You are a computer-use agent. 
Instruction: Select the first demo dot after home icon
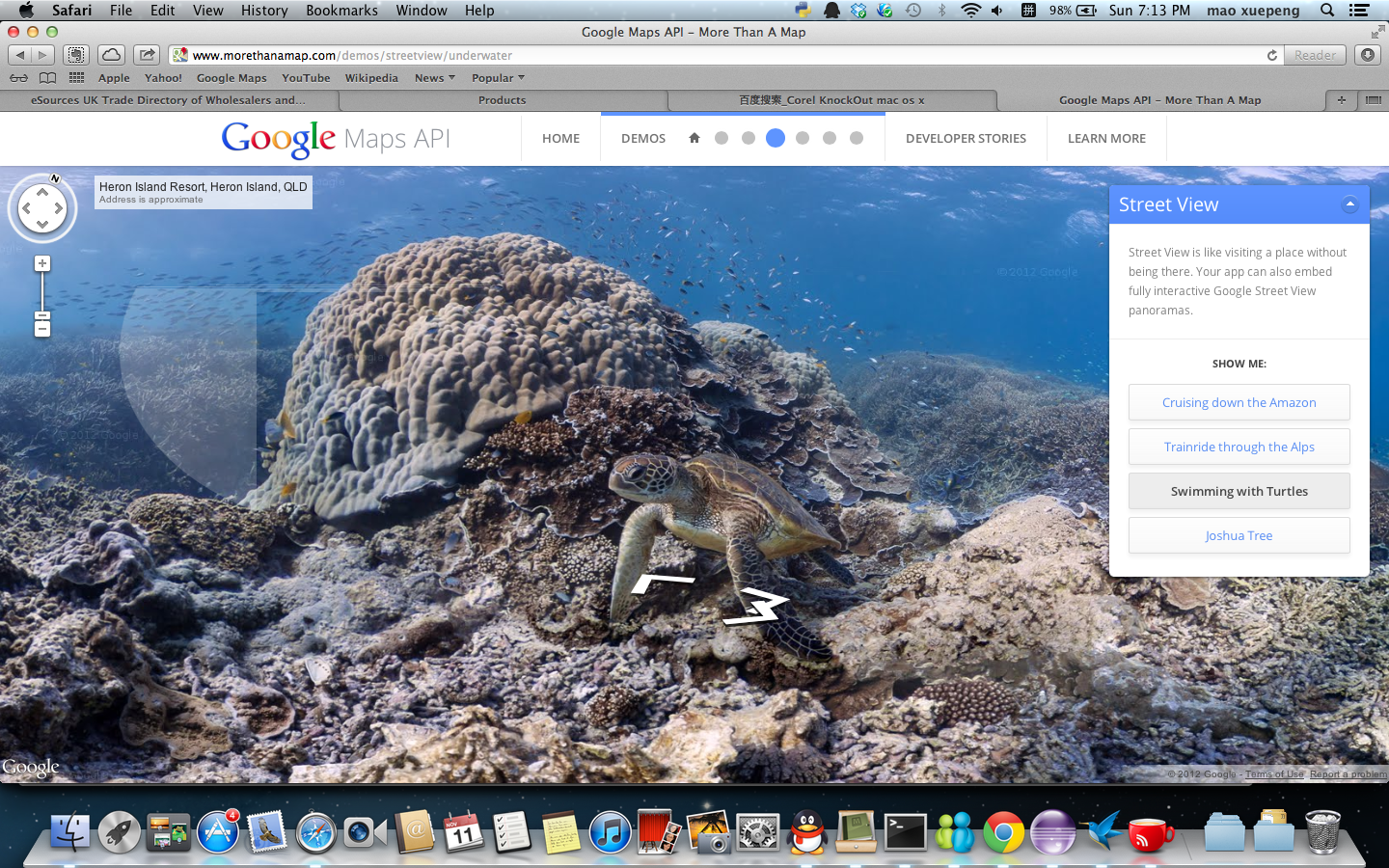[722, 138]
